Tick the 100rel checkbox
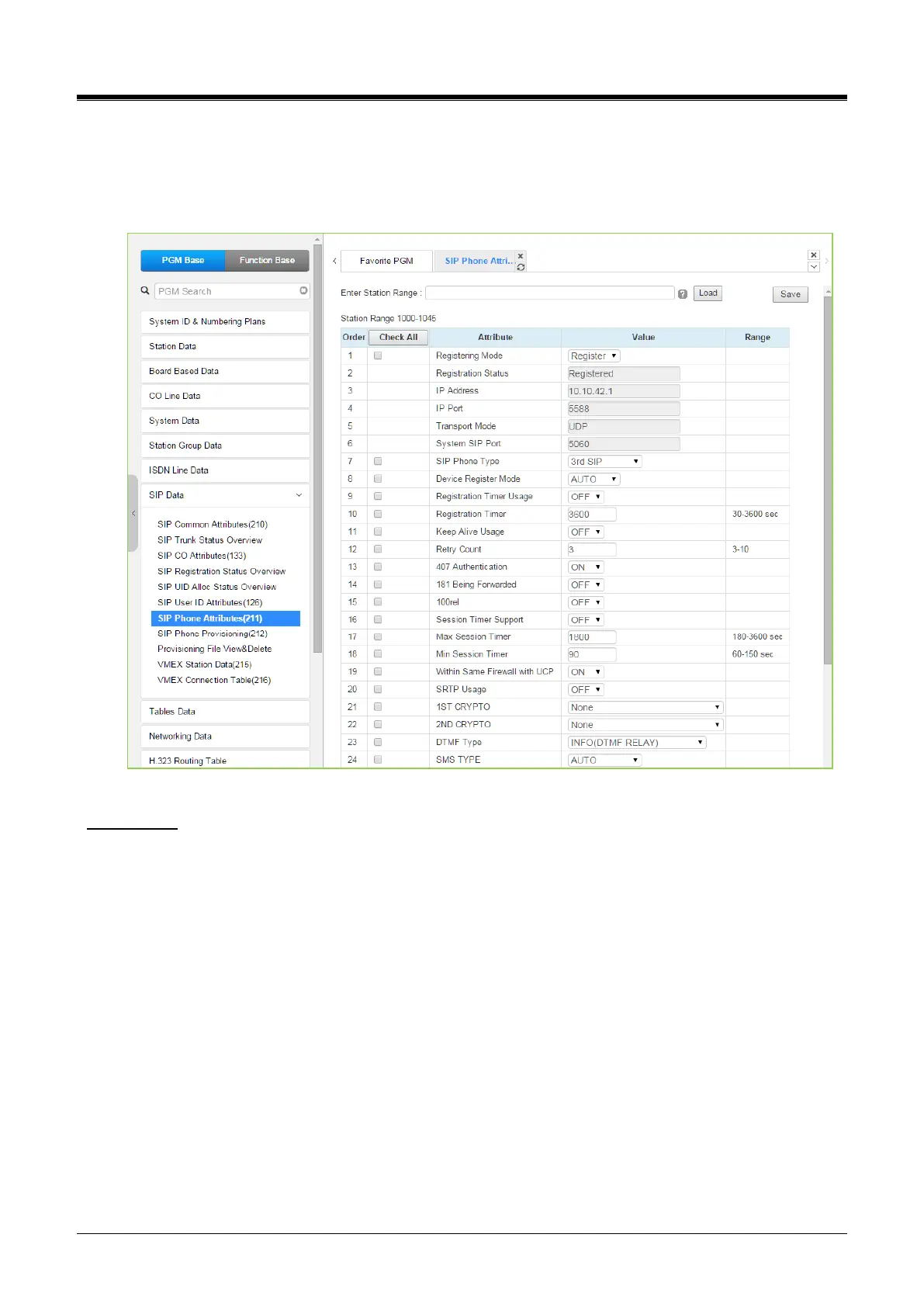This screenshot has width=924, height=1307. coord(378,601)
